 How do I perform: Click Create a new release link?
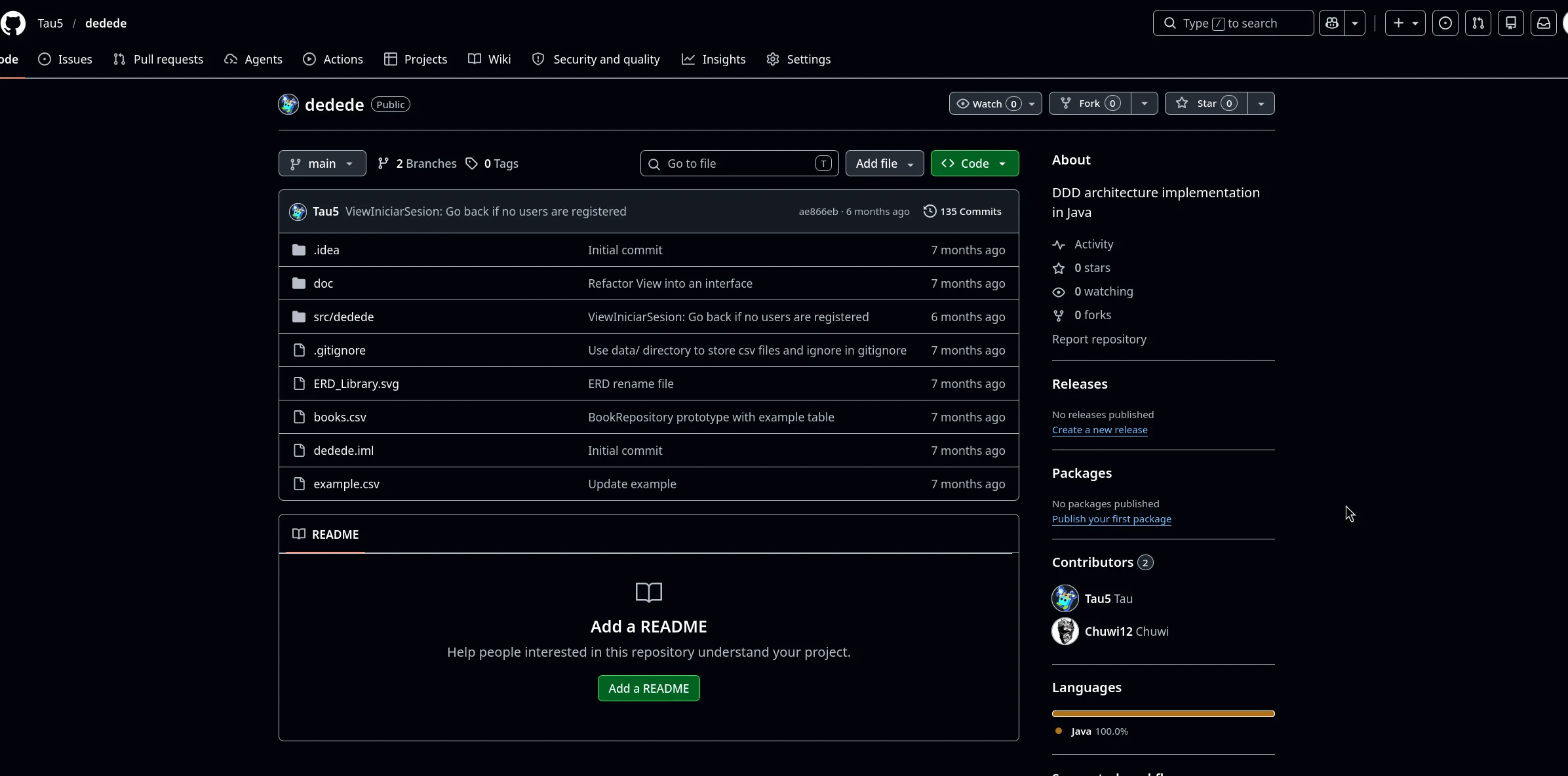click(x=1099, y=430)
